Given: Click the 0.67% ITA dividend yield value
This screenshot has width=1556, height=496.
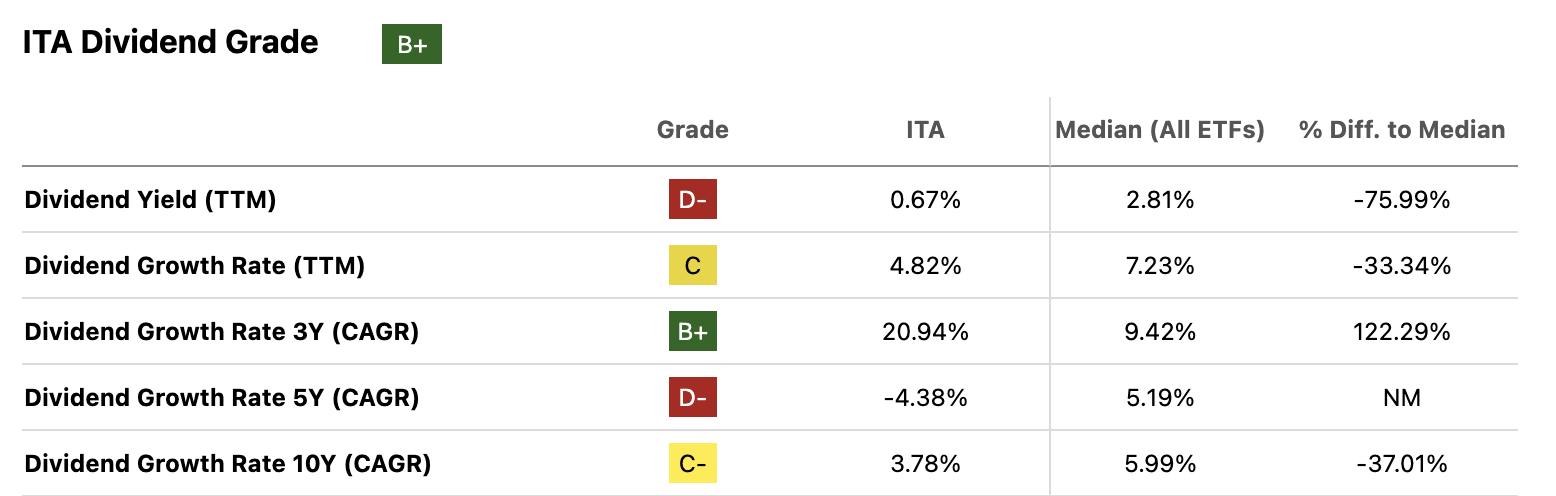Looking at the screenshot, I should (925, 200).
